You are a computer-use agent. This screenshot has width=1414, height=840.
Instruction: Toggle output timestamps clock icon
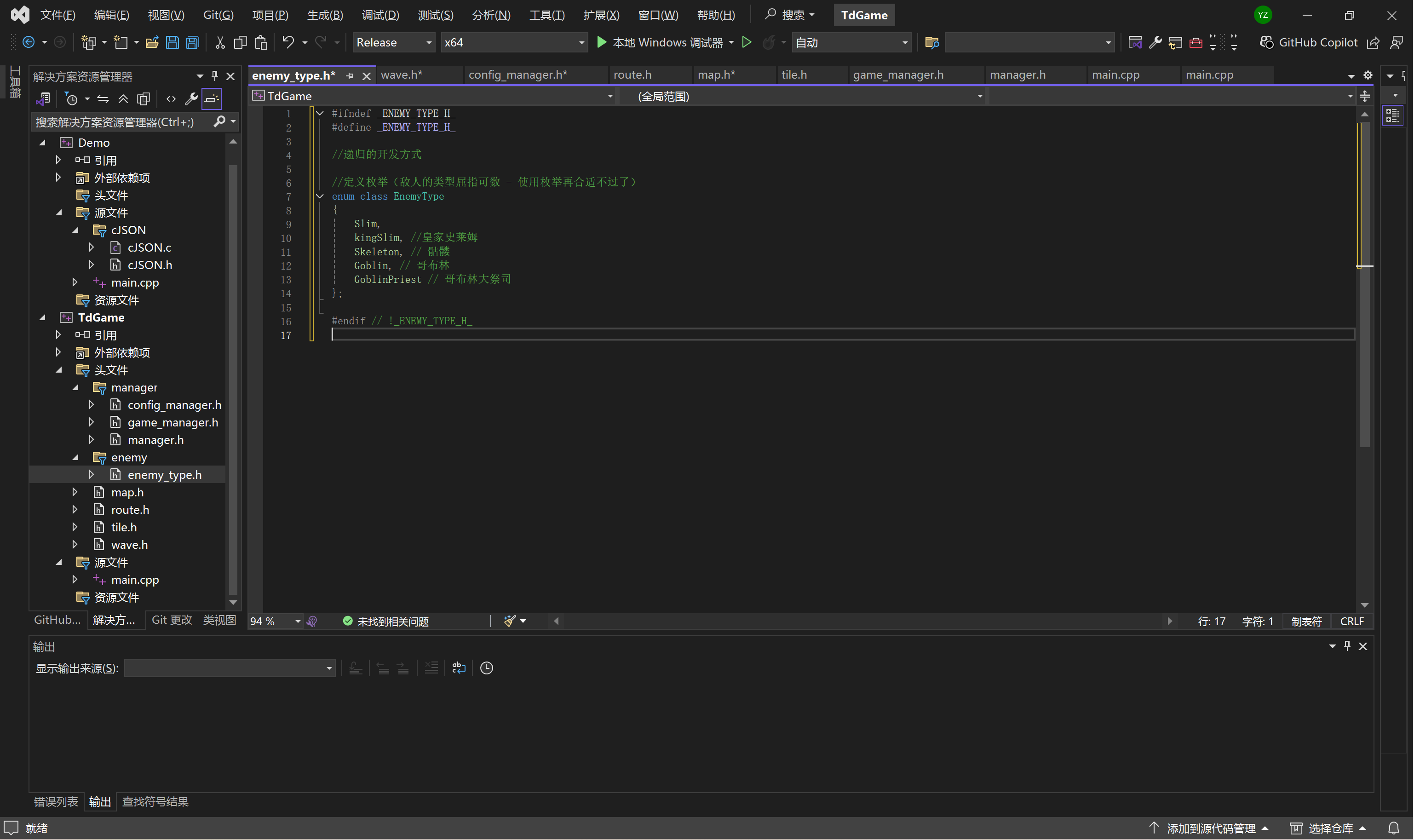coord(487,668)
